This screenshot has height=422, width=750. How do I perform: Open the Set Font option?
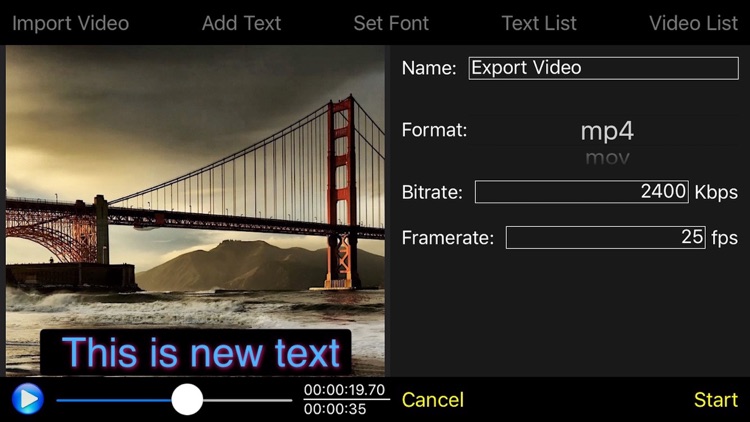391,23
